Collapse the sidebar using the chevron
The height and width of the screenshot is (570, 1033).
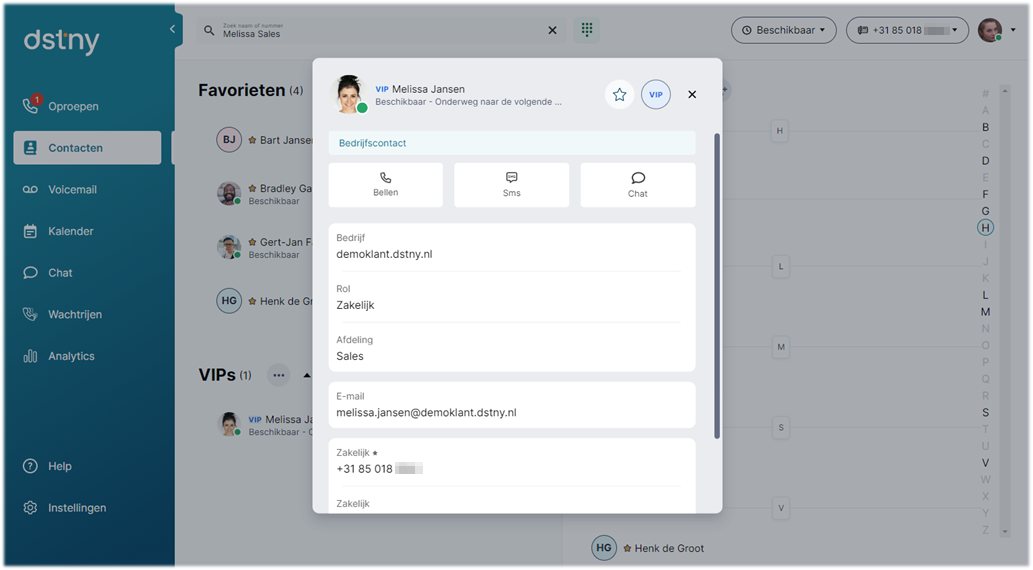[172, 29]
